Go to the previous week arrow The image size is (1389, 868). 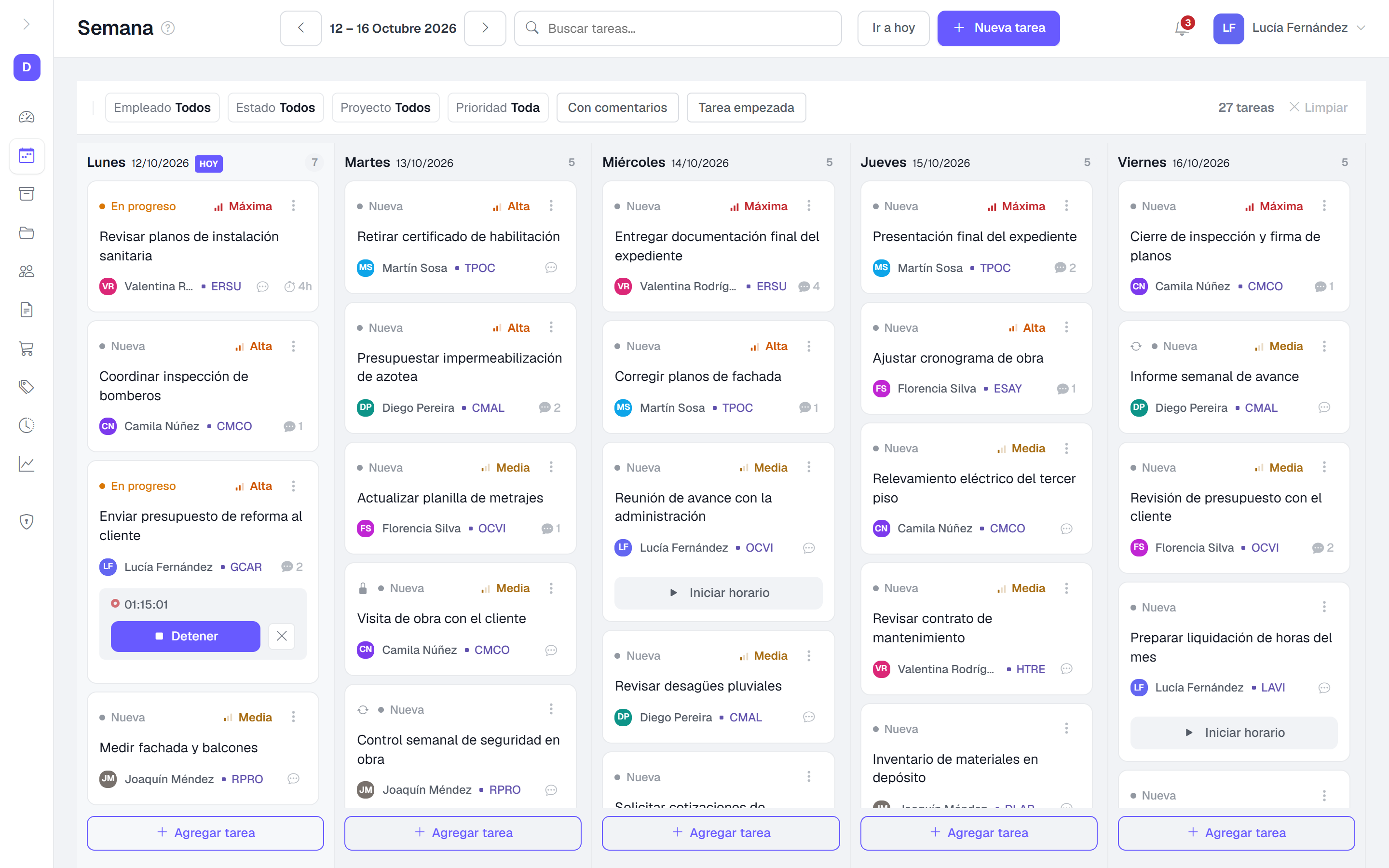click(301, 28)
